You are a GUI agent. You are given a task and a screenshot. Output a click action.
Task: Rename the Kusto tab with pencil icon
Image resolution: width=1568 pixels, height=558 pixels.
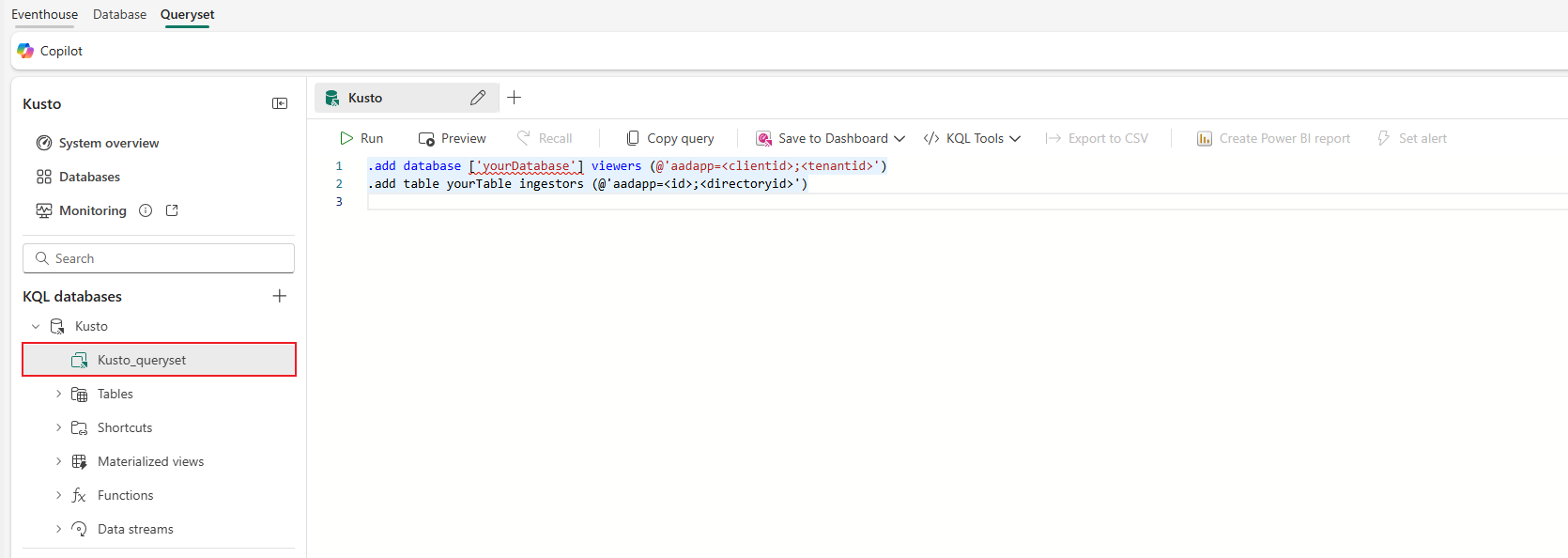pos(478,98)
